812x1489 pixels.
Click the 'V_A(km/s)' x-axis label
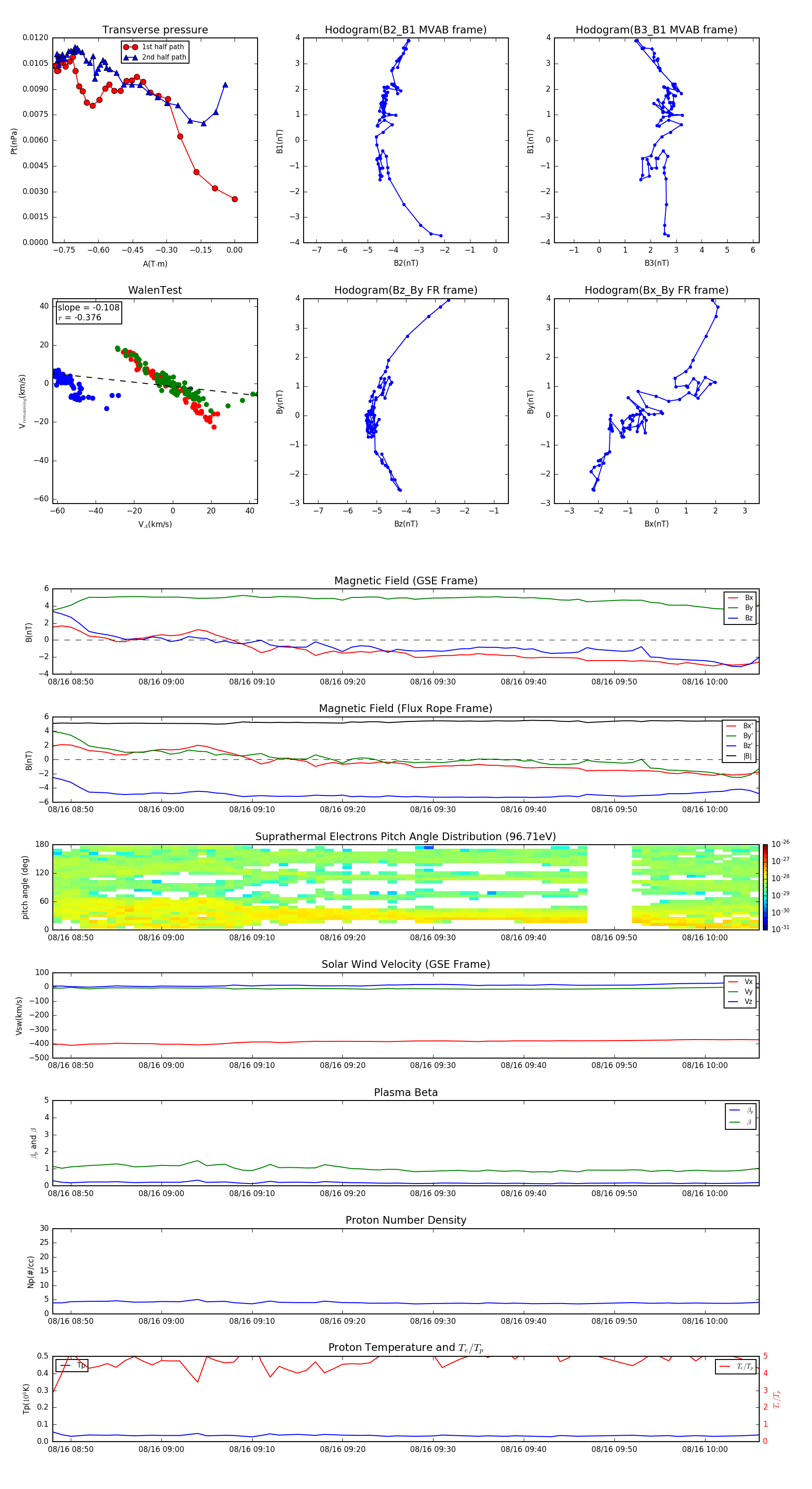click(x=155, y=525)
